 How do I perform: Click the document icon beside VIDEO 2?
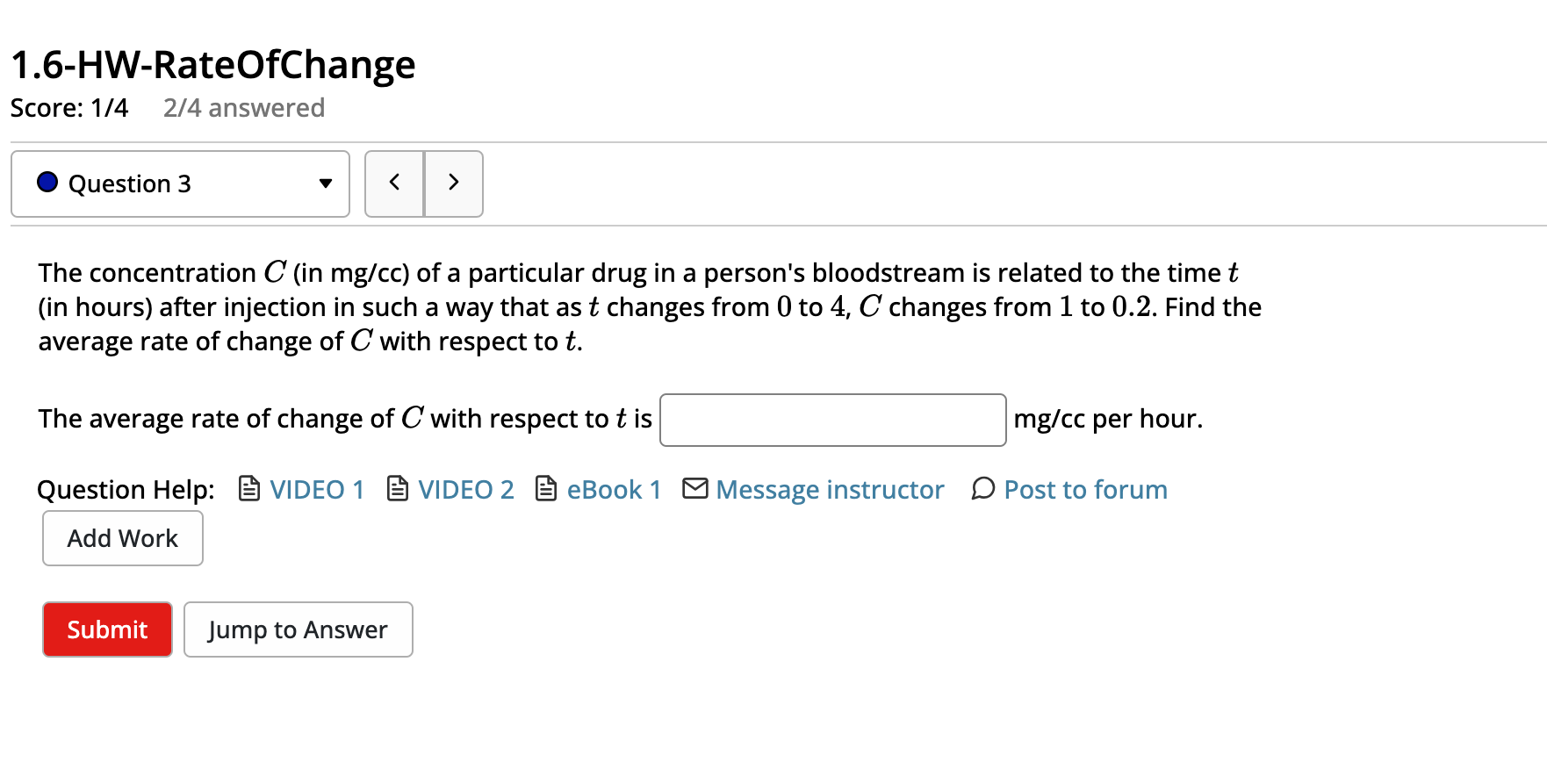coord(398,488)
